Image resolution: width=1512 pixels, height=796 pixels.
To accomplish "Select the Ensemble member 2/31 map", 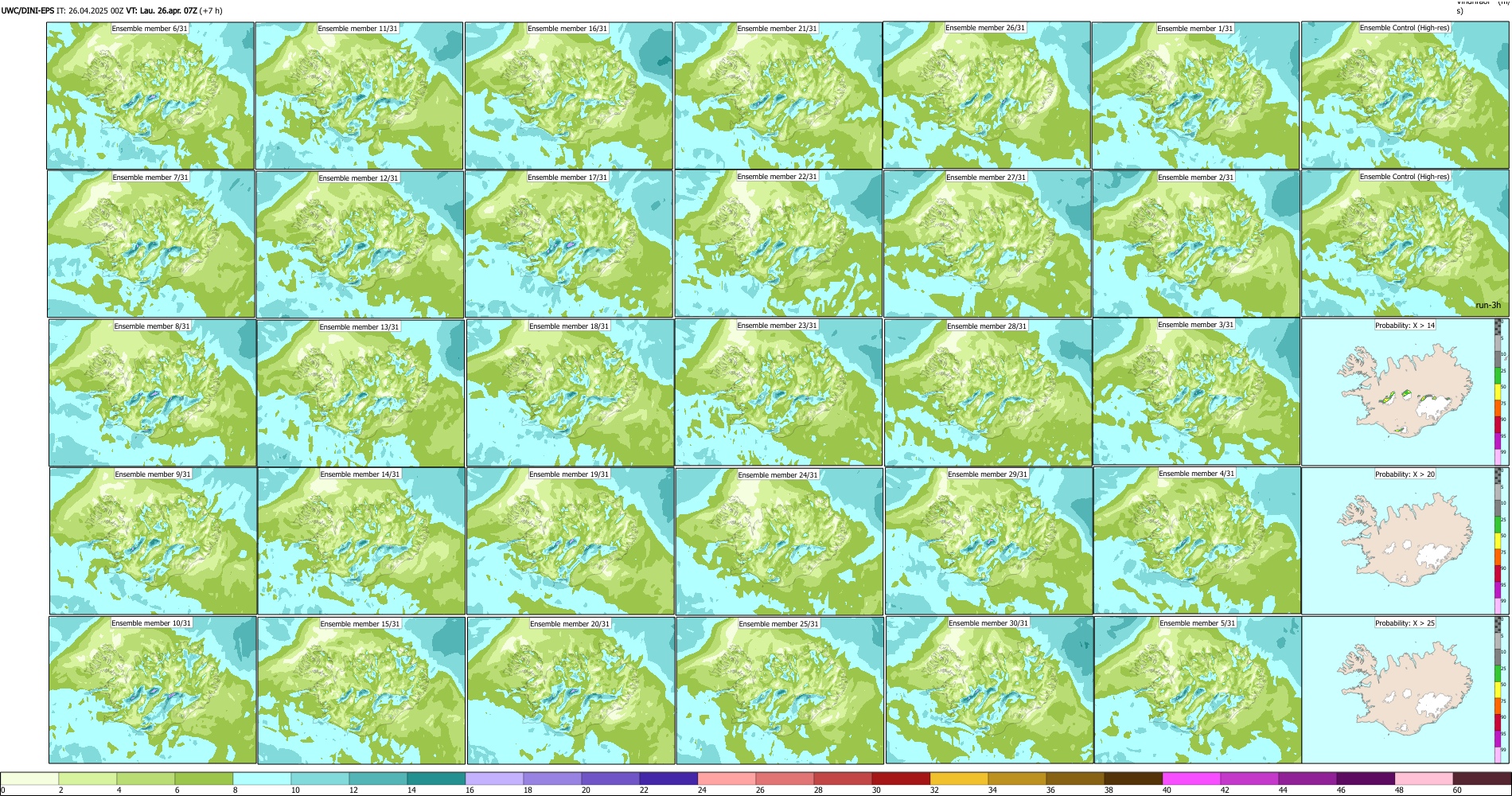I will pos(1196,244).
